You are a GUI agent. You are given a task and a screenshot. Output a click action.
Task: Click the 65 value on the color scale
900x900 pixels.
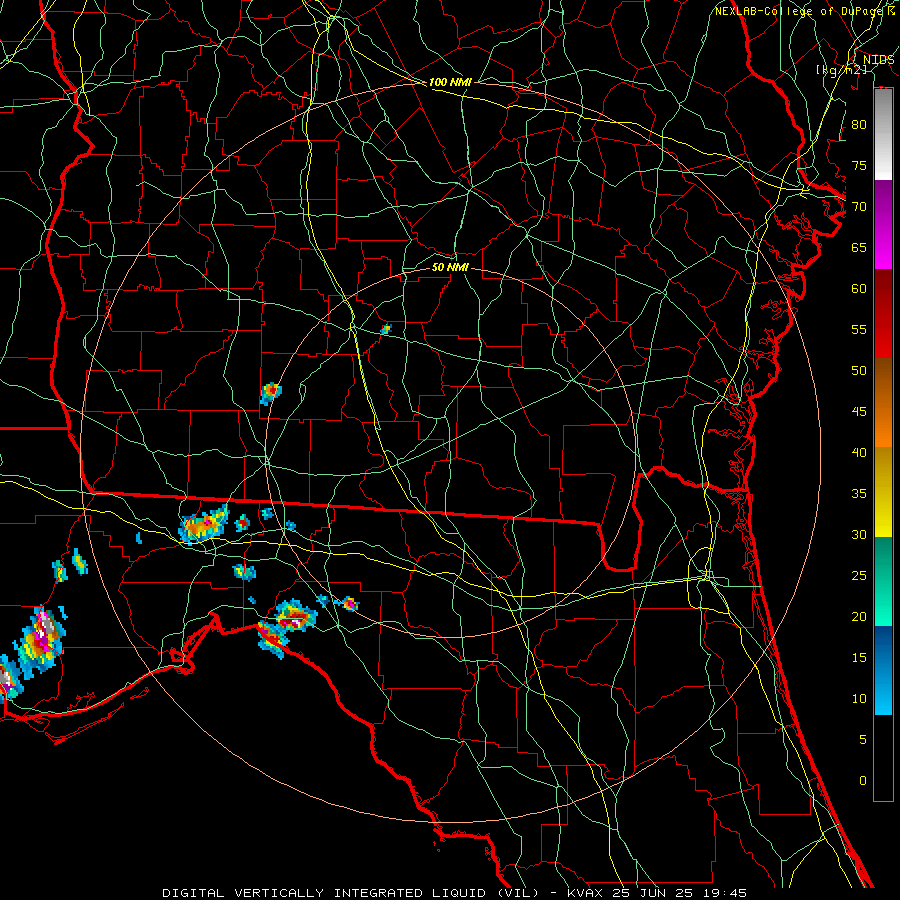point(859,247)
